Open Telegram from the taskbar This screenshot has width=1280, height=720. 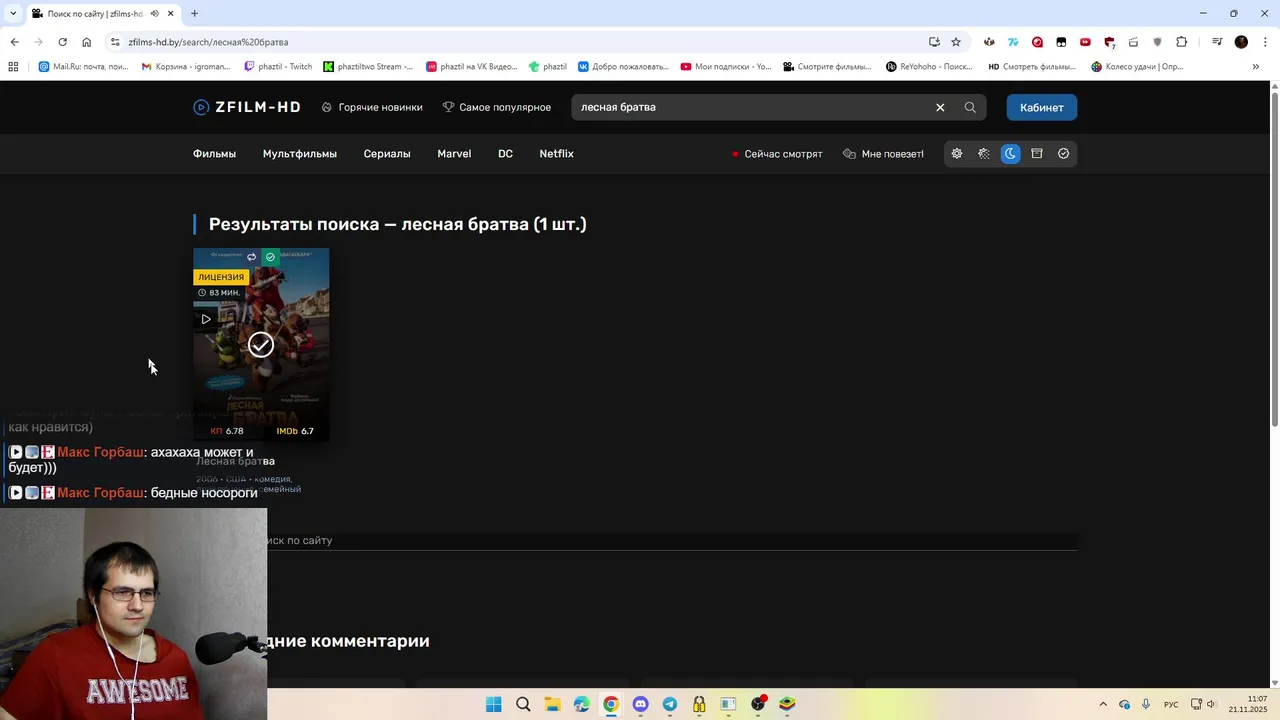click(x=670, y=704)
